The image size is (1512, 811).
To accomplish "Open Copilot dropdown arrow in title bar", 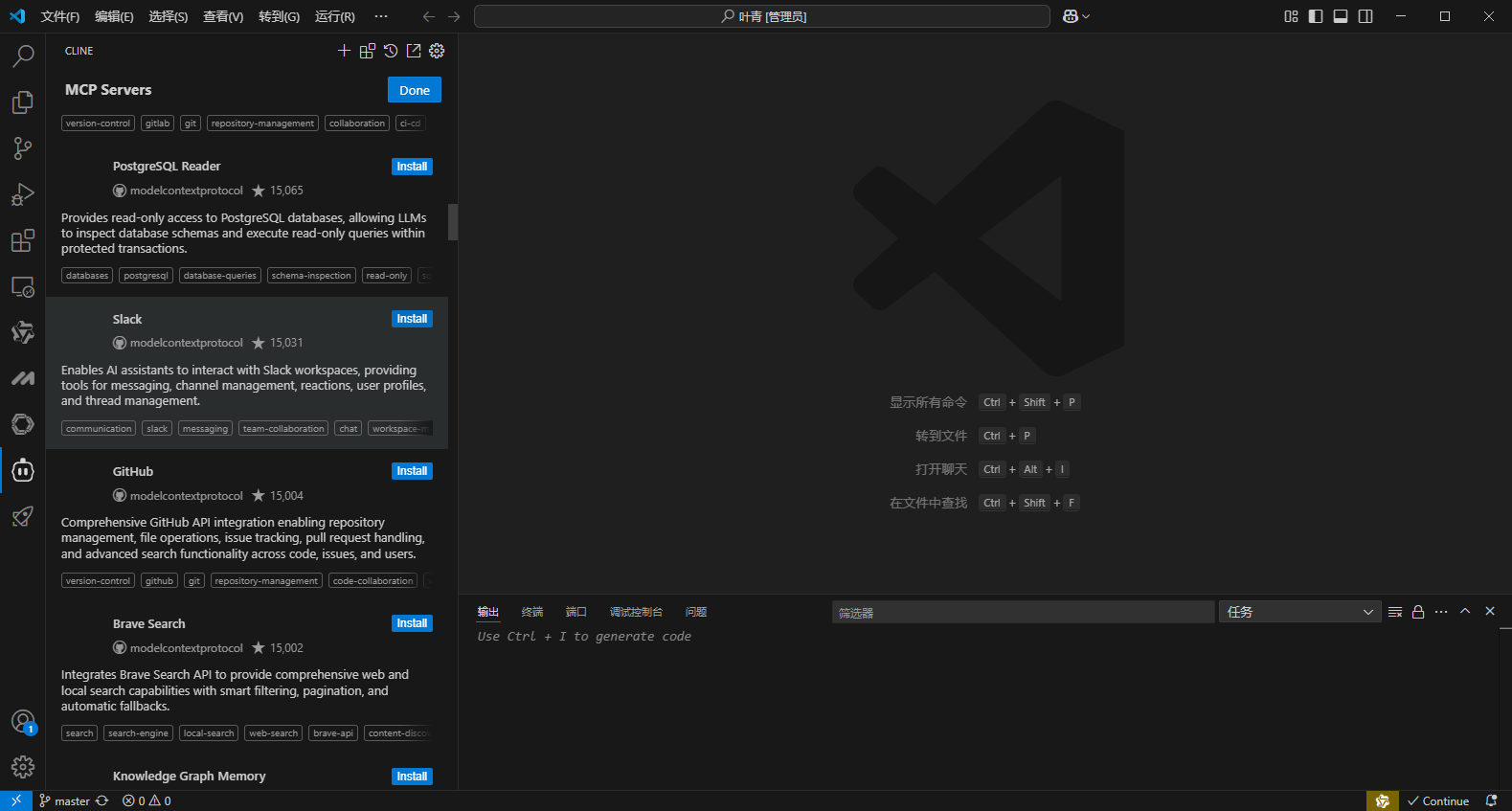I will (x=1086, y=16).
